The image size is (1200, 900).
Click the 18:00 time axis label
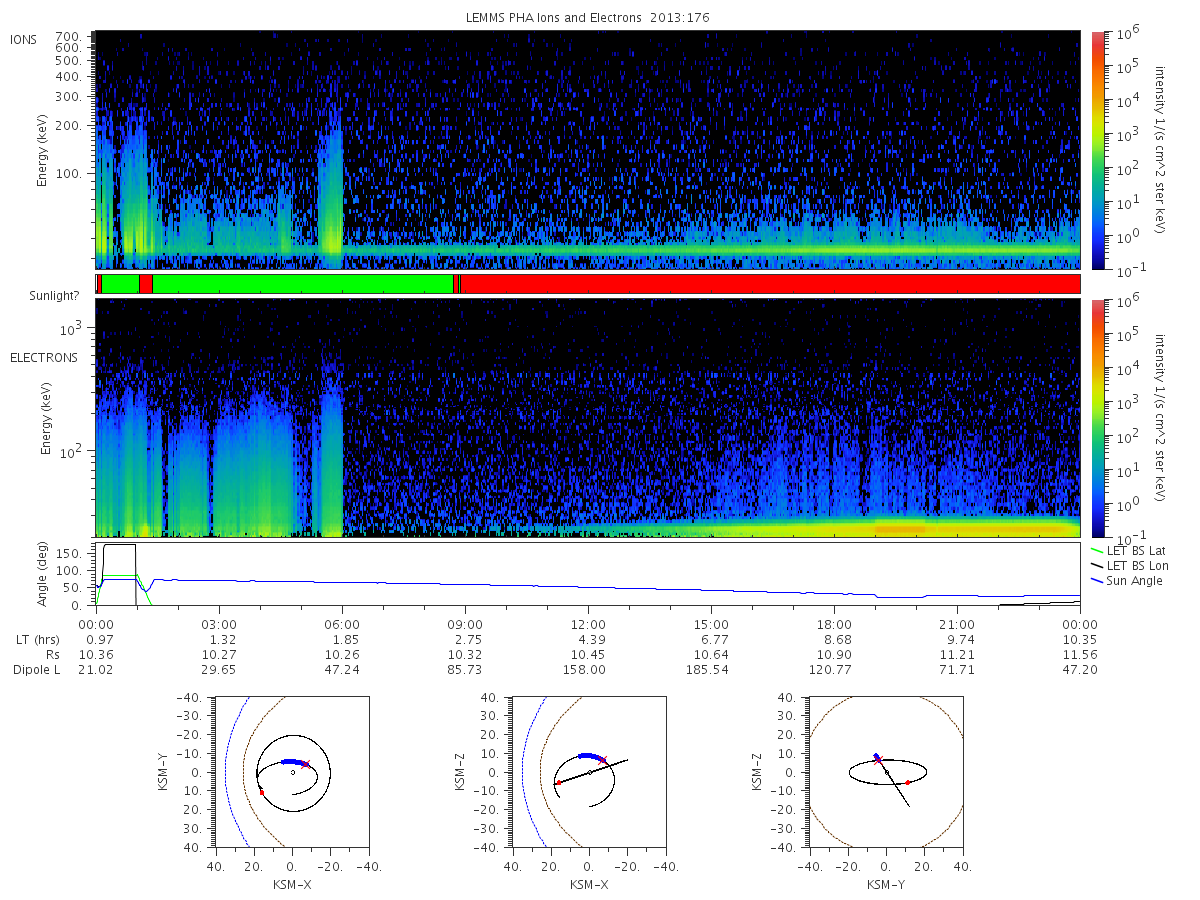pyautogui.click(x=834, y=622)
